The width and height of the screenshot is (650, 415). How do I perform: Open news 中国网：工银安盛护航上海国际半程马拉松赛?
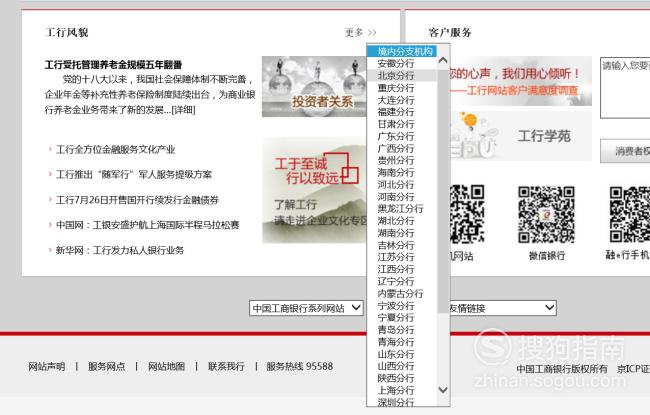tap(148, 225)
